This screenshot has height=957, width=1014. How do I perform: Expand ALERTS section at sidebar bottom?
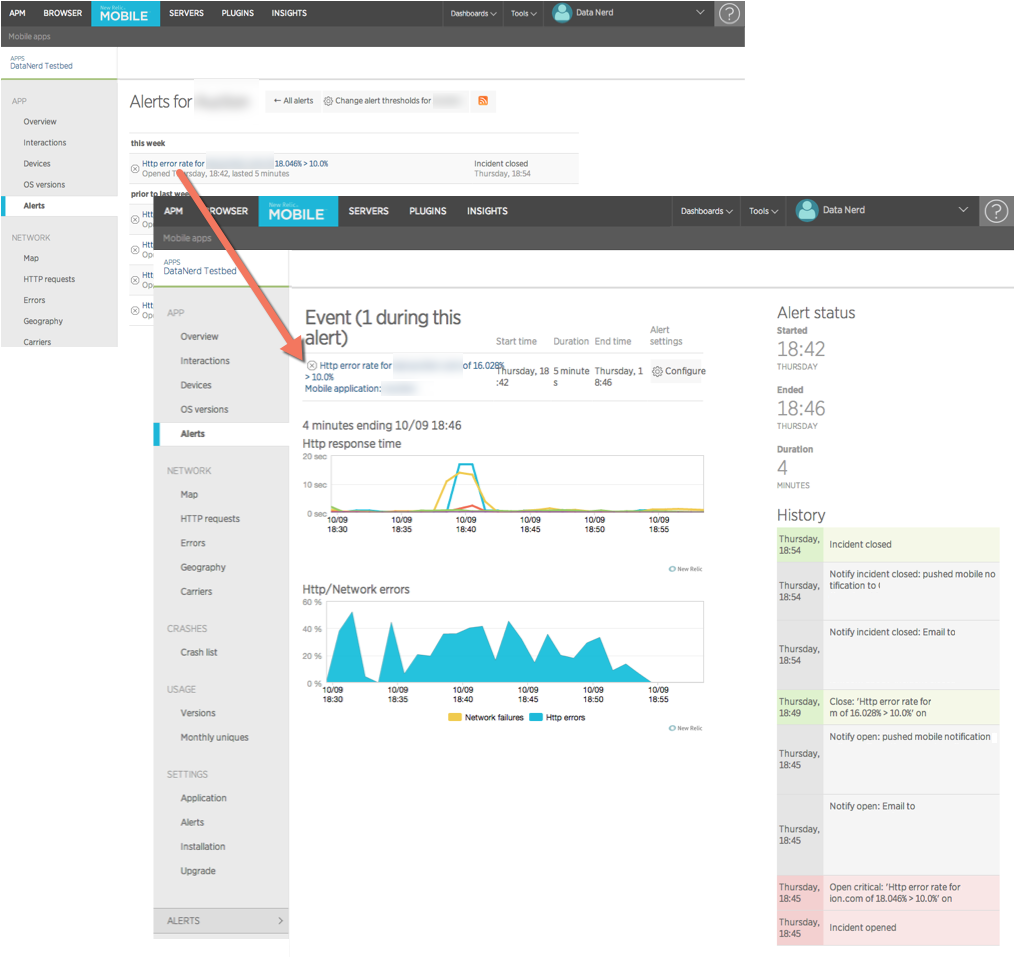(x=221, y=921)
